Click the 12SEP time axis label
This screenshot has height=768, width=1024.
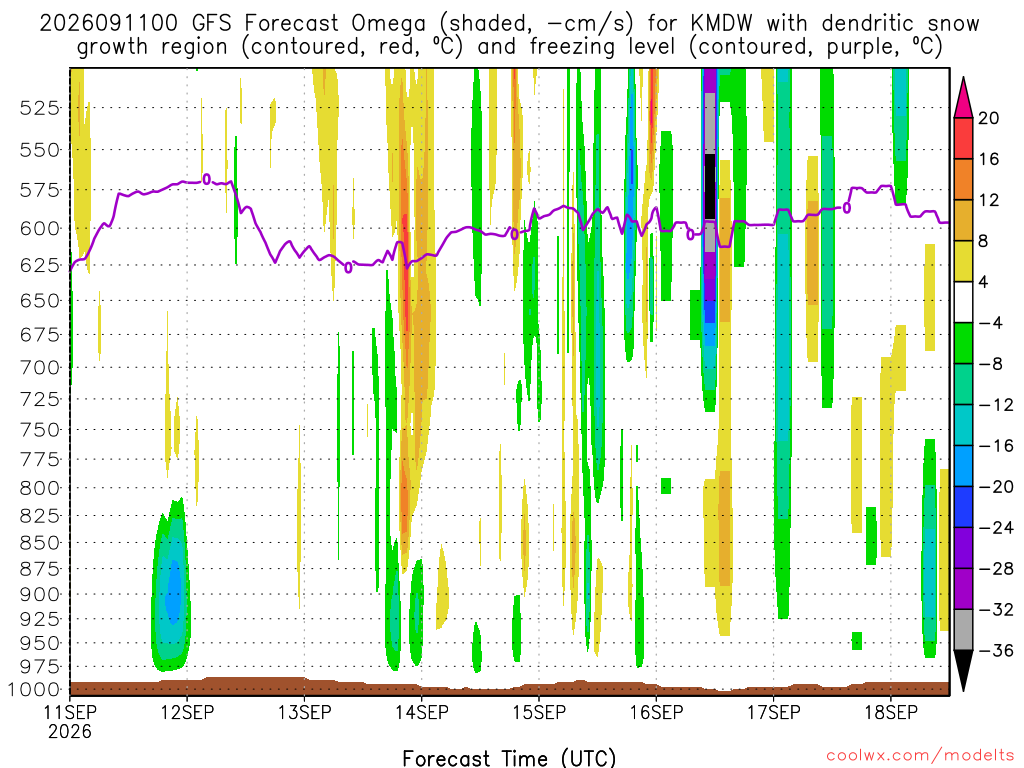187,712
